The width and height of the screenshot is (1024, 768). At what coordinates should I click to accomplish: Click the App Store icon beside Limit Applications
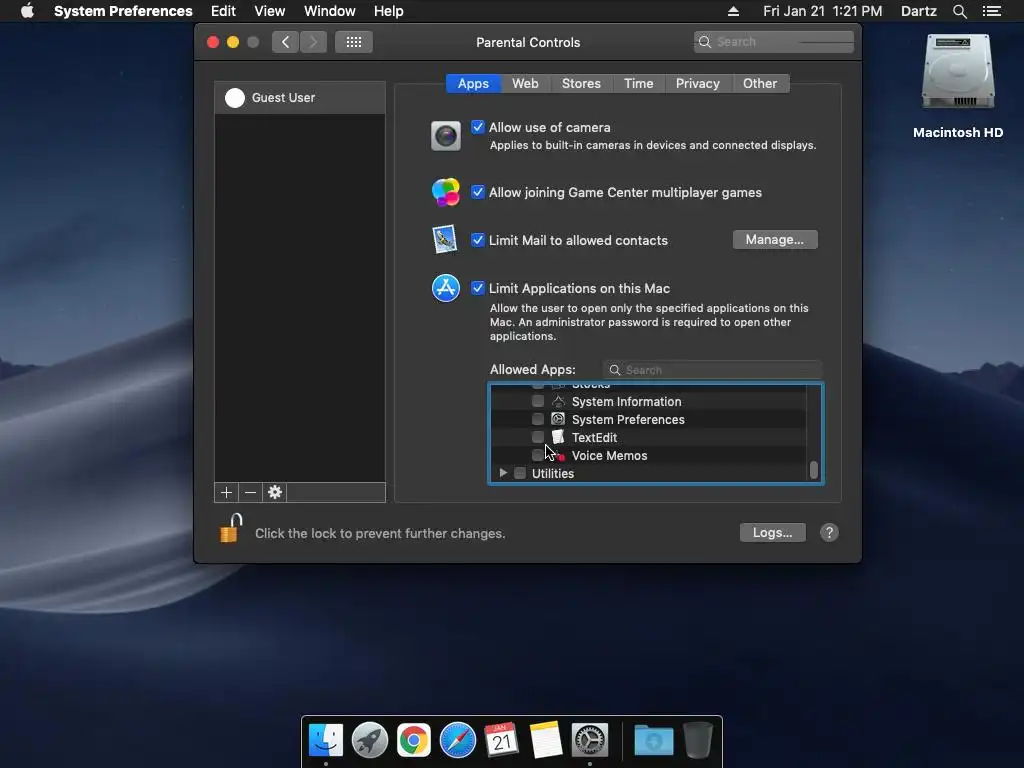[445, 288]
